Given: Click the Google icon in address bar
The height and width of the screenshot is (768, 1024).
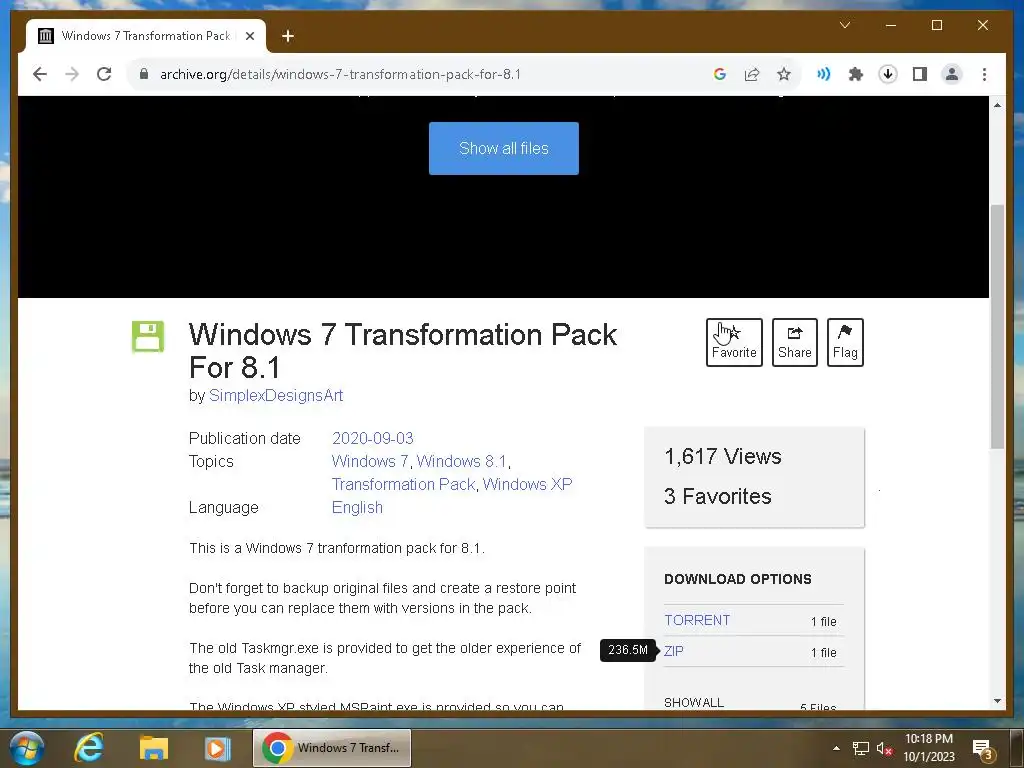Looking at the screenshot, I should [720, 74].
